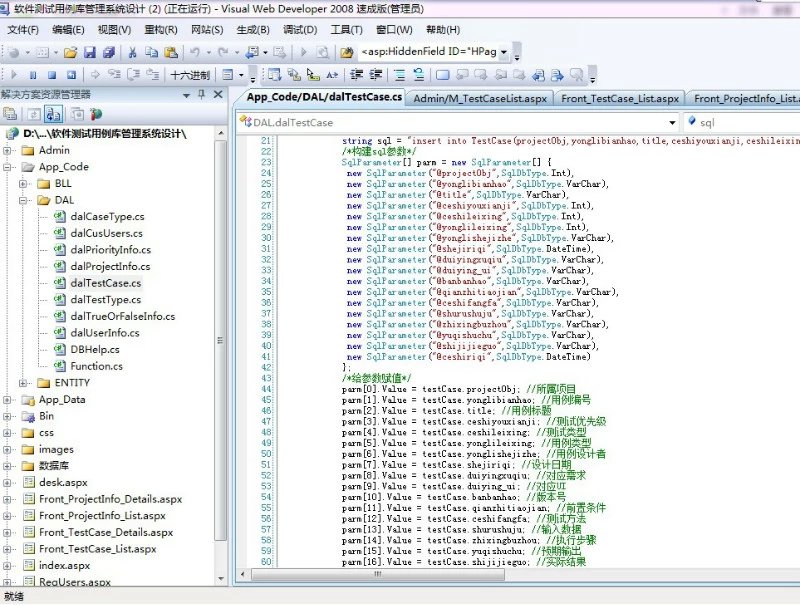Switch to the Admin/M_TestCaseList.aspx tab

click(x=480, y=98)
